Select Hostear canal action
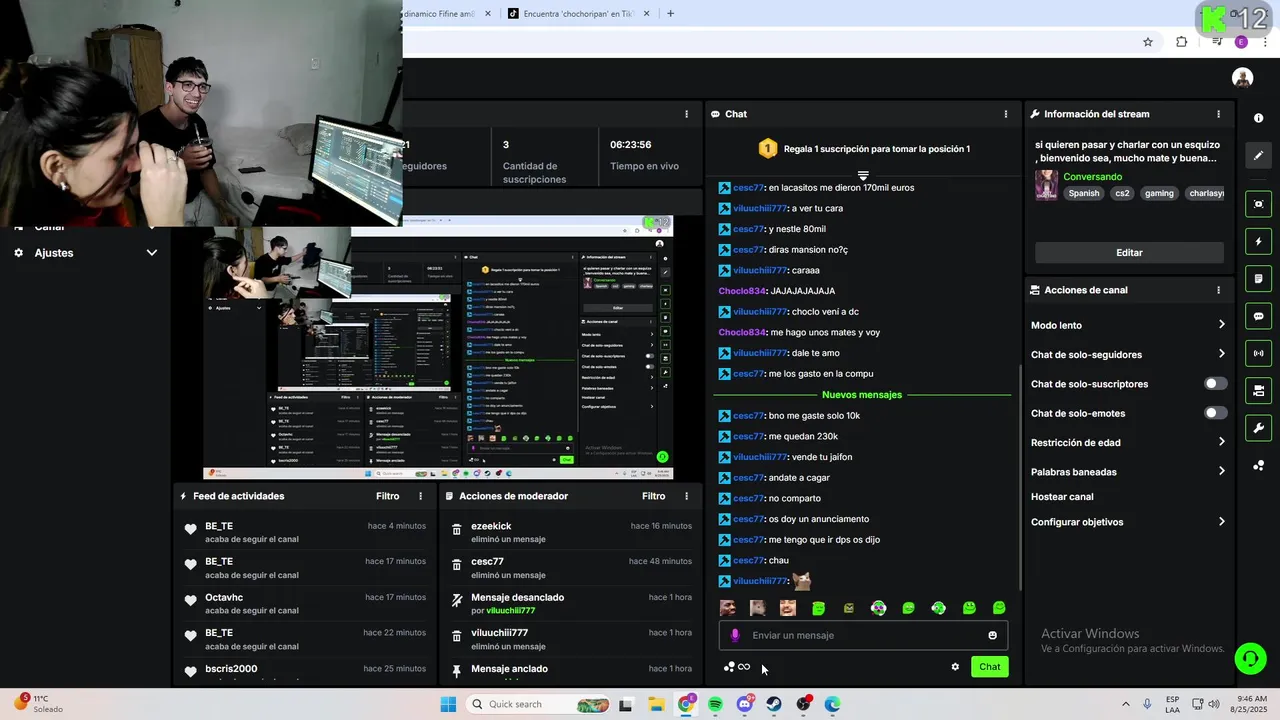Viewport: 1280px width, 720px height. [x=1062, y=497]
